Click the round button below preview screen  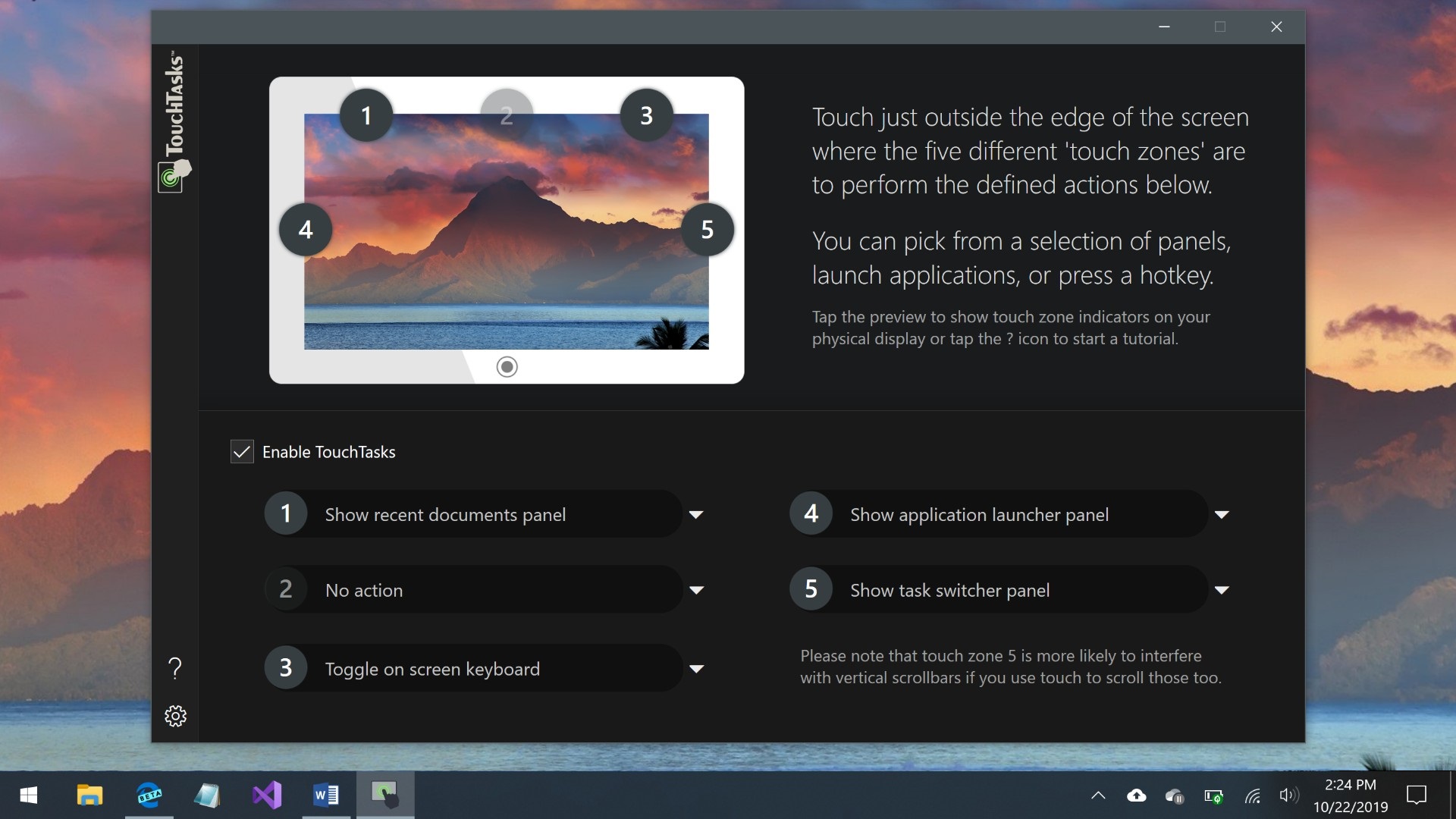pyautogui.click(x=507, y=367)
